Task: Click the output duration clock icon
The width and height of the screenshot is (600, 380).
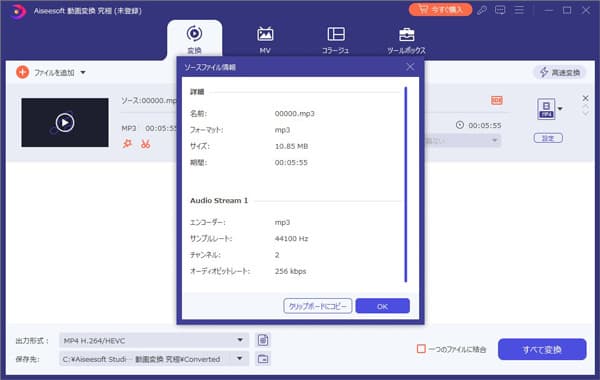Action: pyautogui.click(x=460, y=125)
